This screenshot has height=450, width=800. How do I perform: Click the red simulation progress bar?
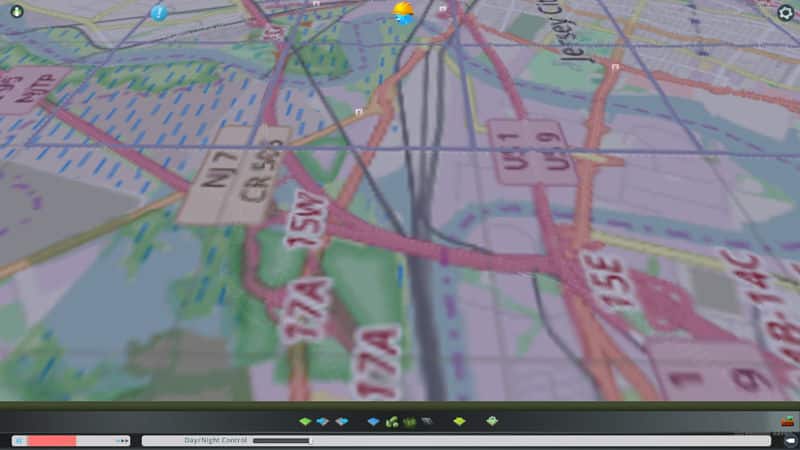(51, 440)
